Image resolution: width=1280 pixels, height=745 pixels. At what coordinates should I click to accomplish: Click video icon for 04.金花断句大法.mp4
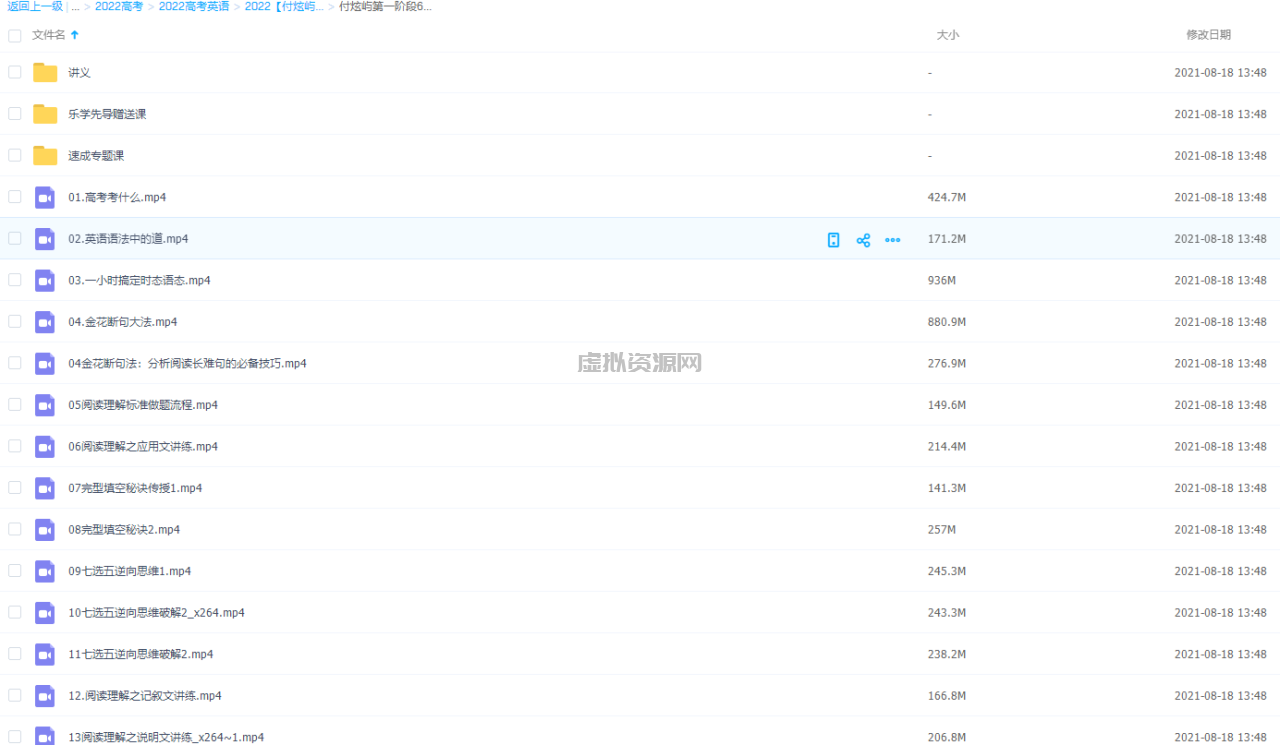(x=45, y=322)
